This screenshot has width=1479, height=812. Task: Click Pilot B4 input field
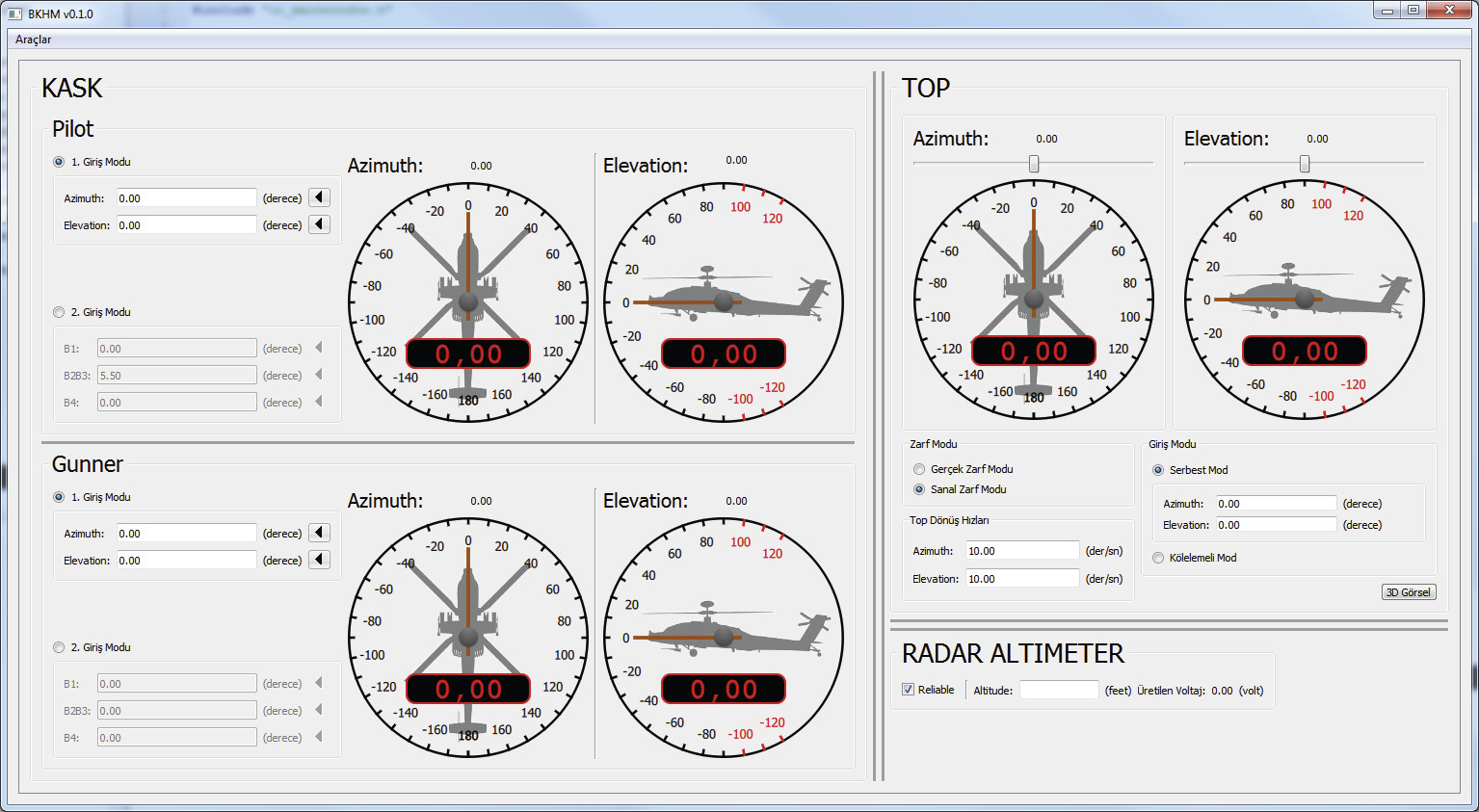point(177,402)
